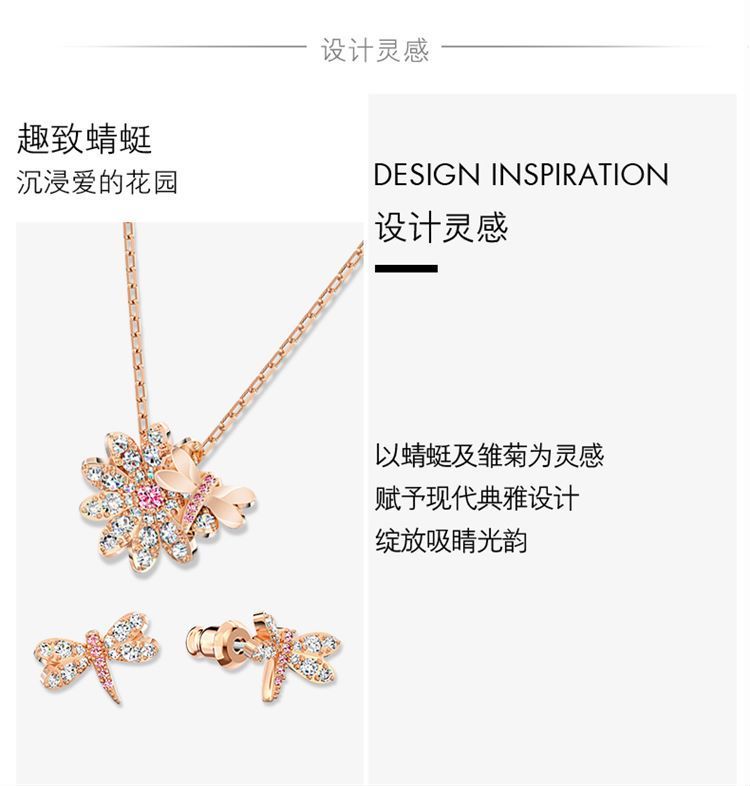Click the text 以蜻蜓及雏菊为灵感

(489, 456)
